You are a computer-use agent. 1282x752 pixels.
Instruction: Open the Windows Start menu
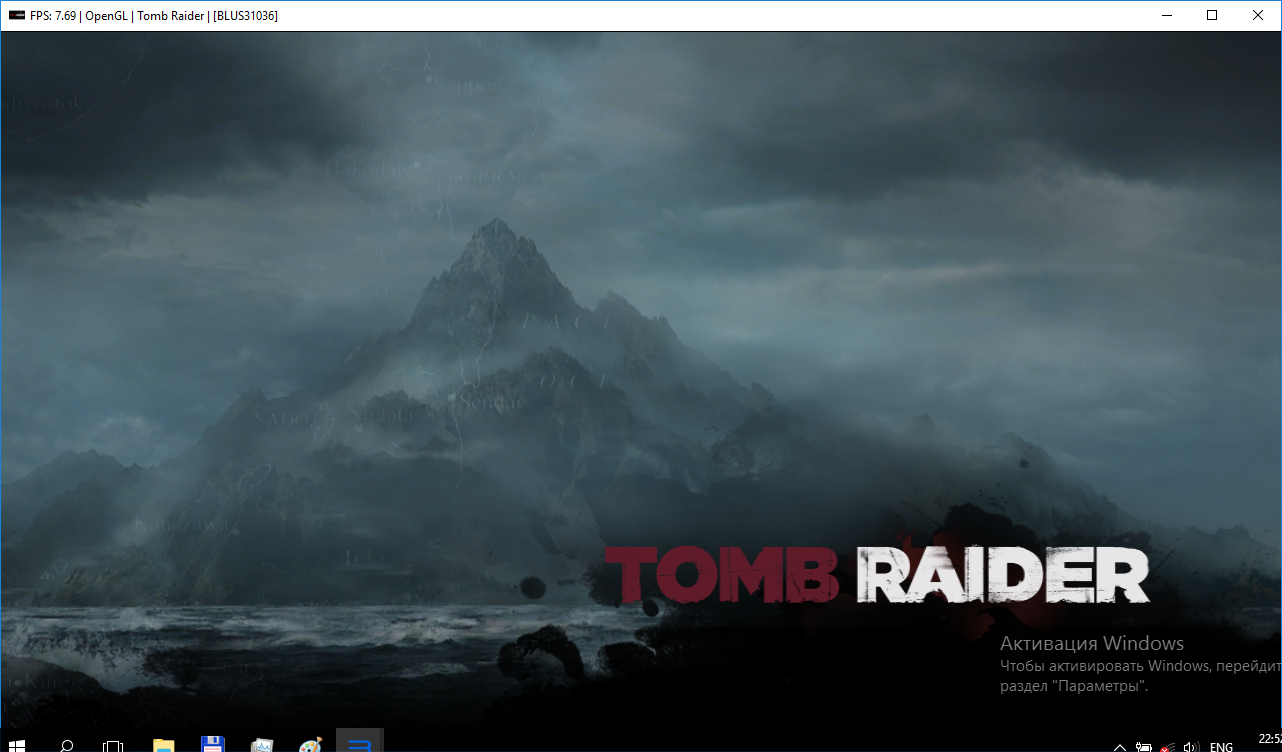[x=16, y=744]
